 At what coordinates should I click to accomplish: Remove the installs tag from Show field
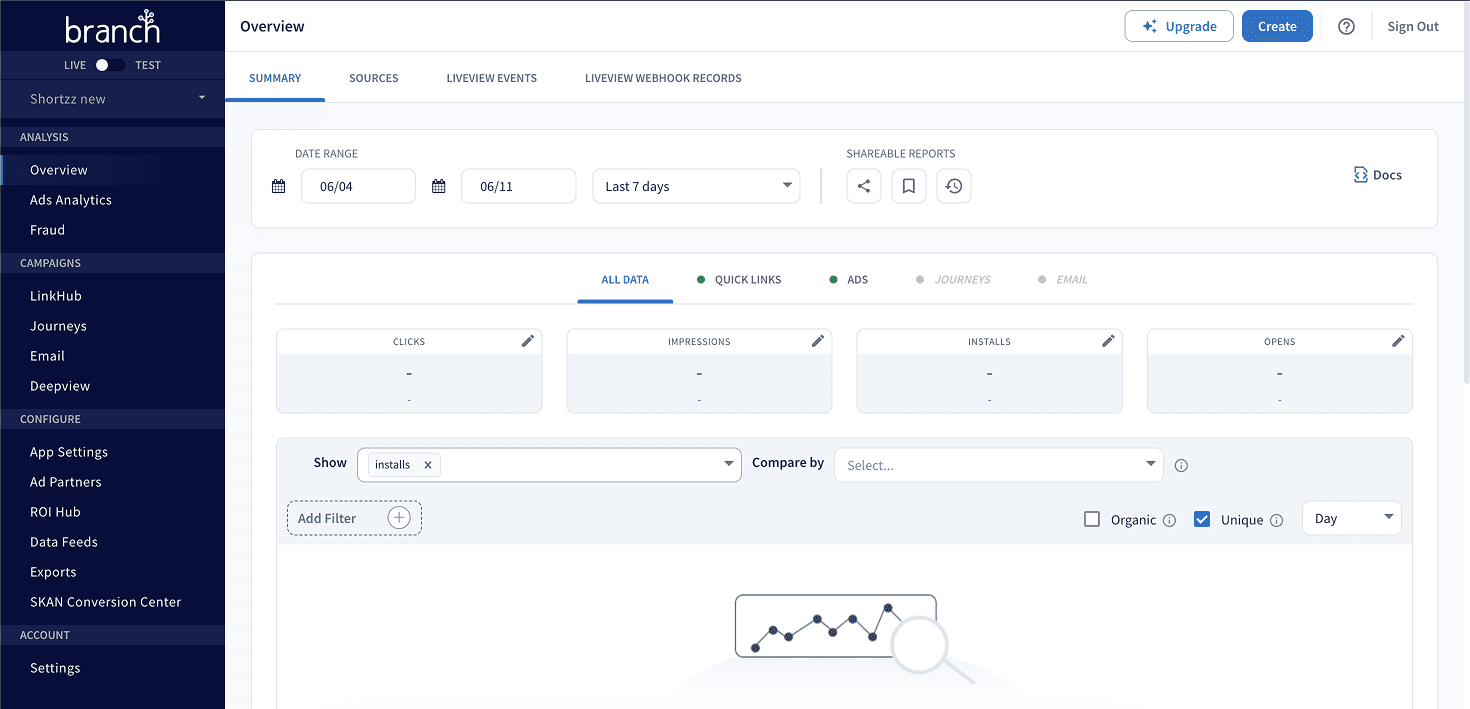pyautogui.click(x=428, y=465)
